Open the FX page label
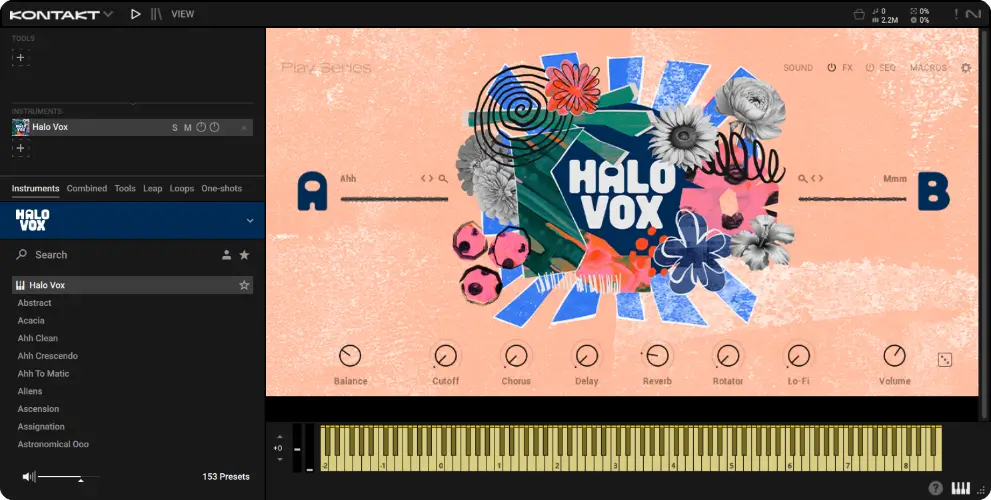The height and width of the screenshot is (500, 991). pos(848,68)
